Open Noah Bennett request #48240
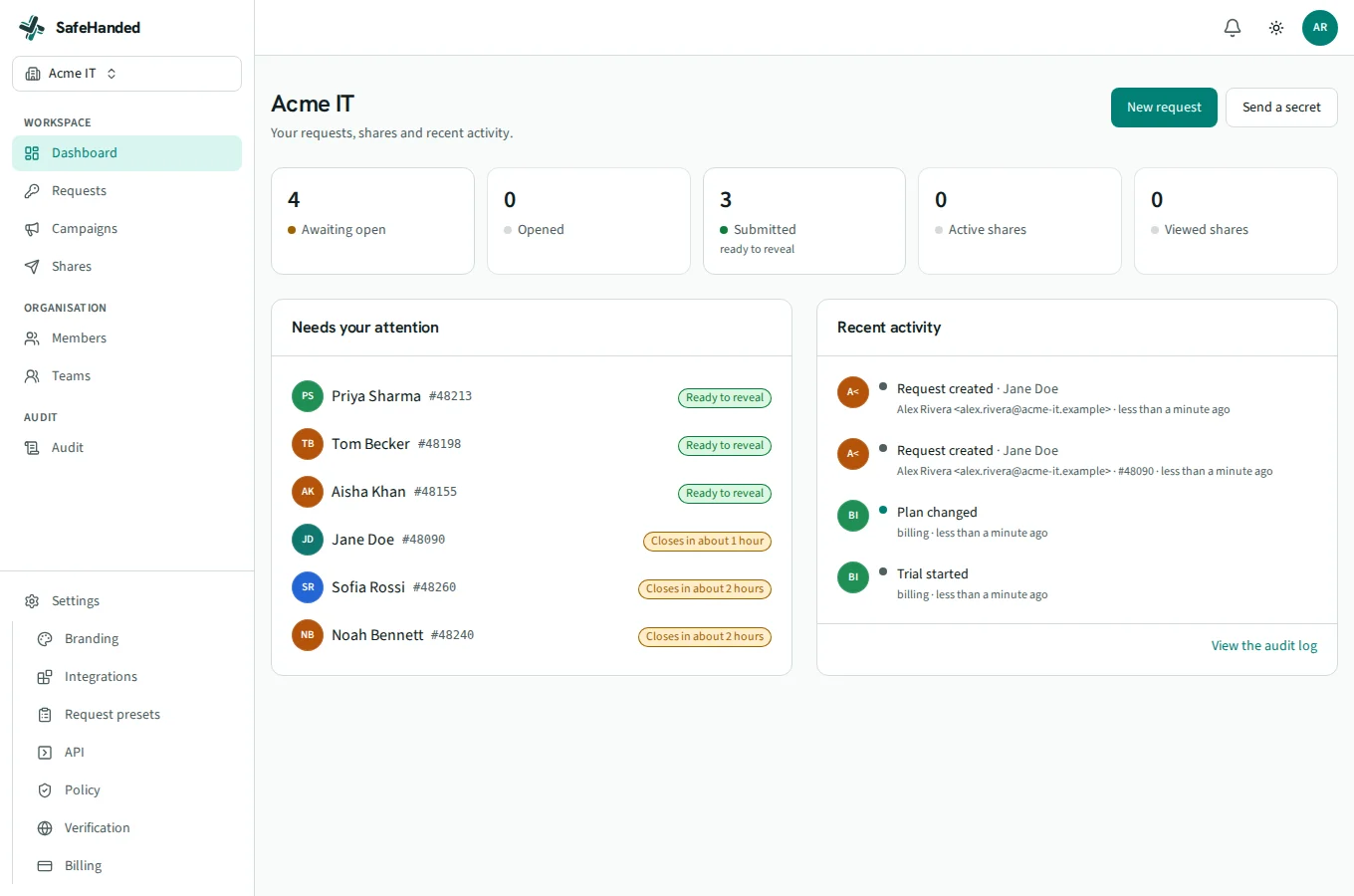The image size is (1354, 896). 532,635
